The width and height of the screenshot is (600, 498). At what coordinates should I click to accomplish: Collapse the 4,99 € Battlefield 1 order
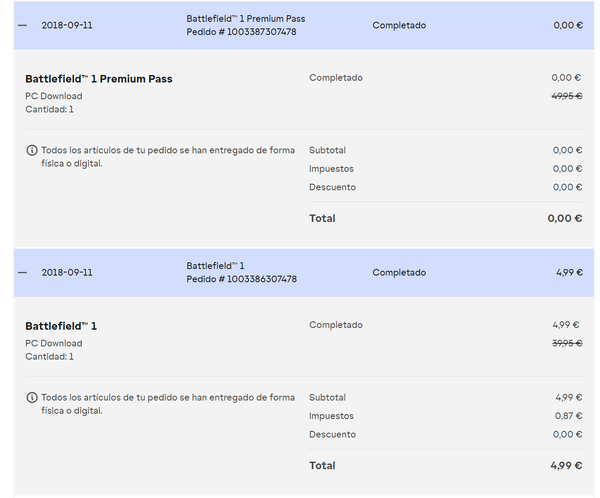[x=23, y=272]
